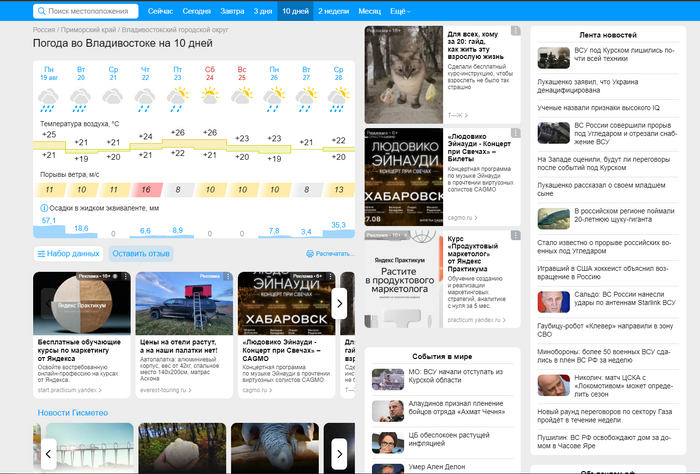Viewport: 700px width, 474px height.
Task: Open menu on Яндекс Практикум carousel ad
Action: click(126, 277)
